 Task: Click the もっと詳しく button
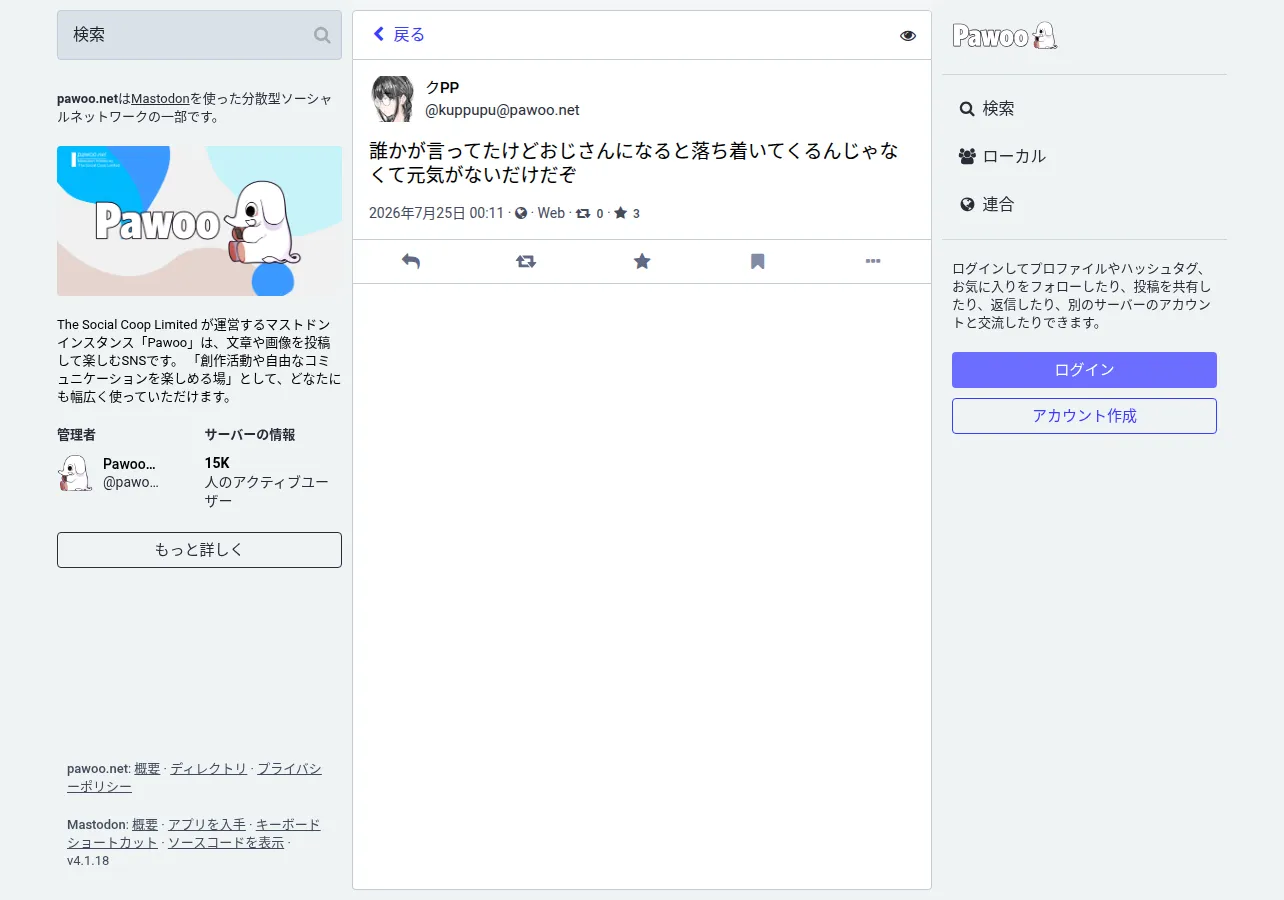coord(199,550)
